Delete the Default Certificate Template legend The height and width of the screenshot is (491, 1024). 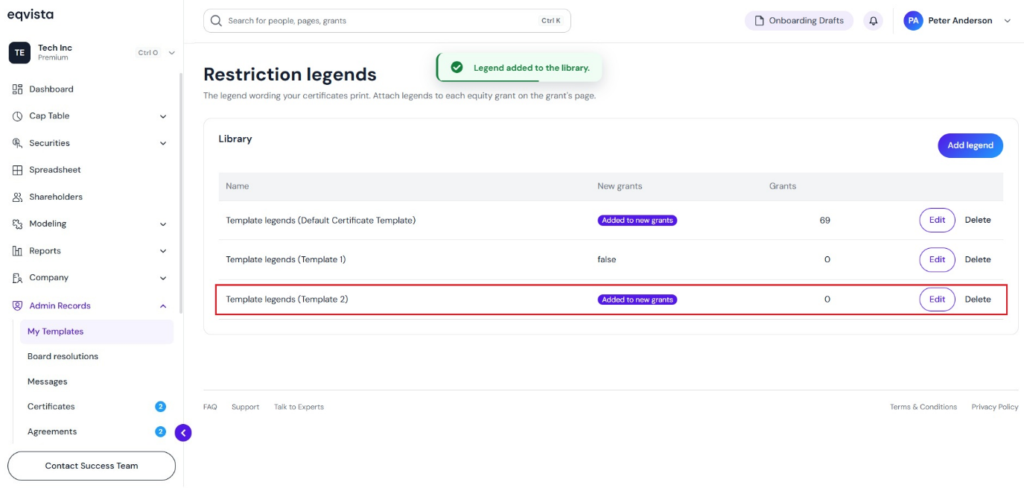978,220
